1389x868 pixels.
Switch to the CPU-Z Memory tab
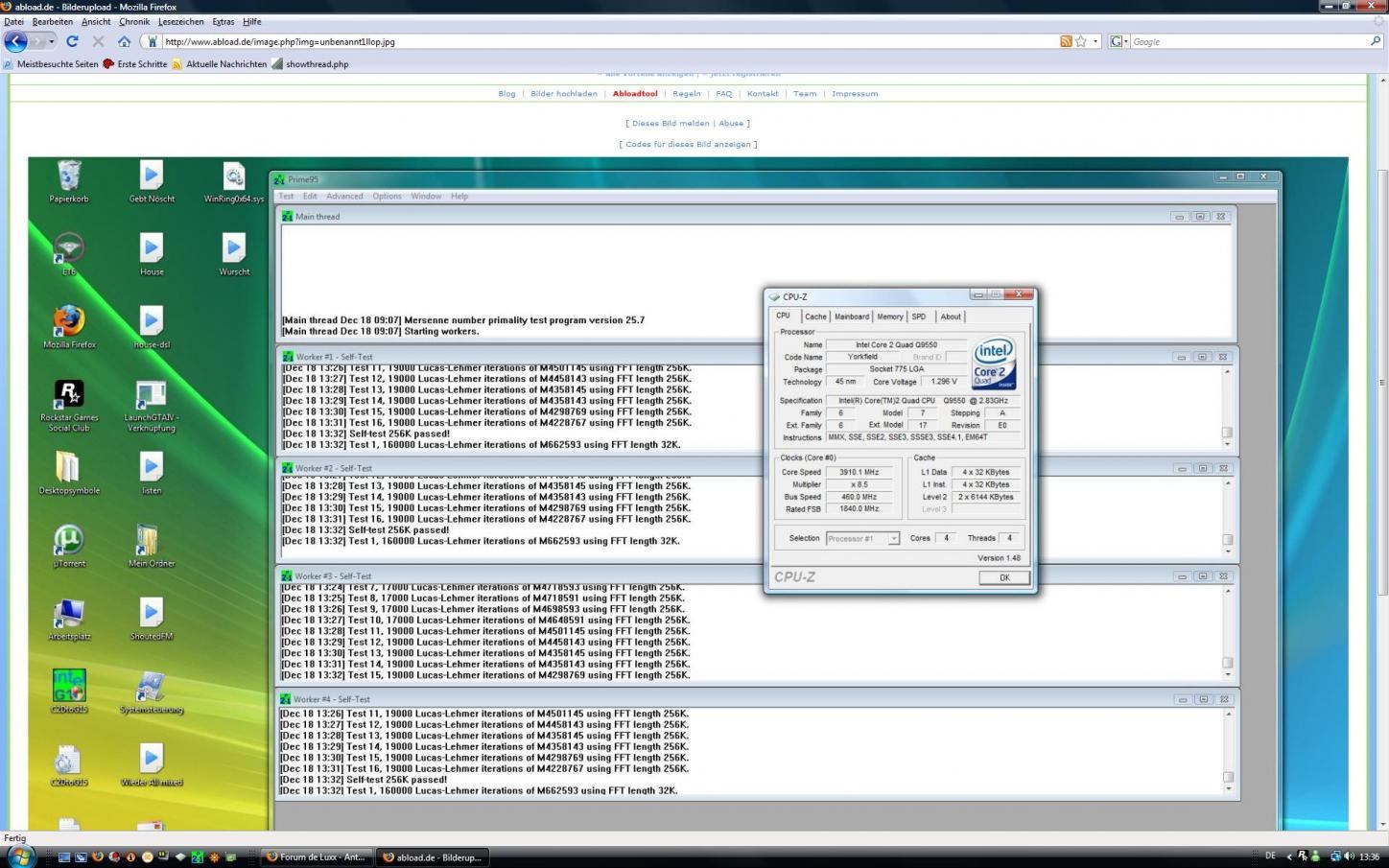pyautogui.click(x=890, y=317)
